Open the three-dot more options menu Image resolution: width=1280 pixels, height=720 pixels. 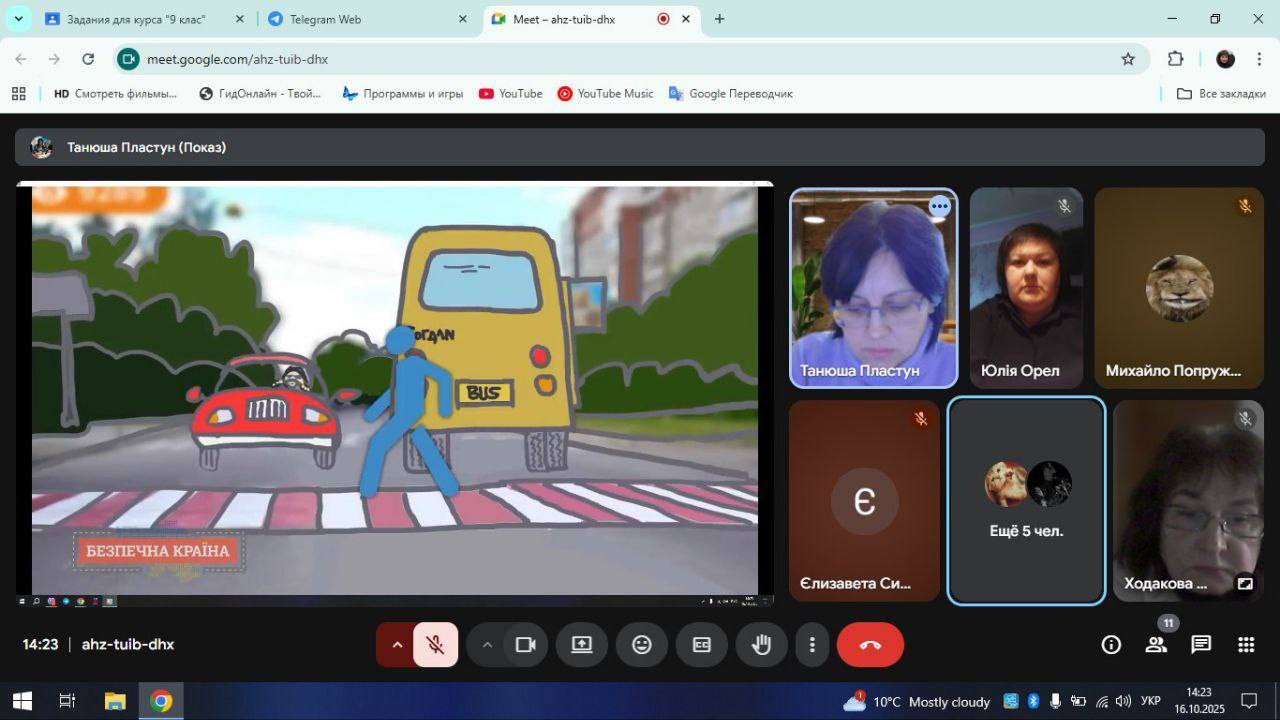pyautogui.click(x=813, y=645)
